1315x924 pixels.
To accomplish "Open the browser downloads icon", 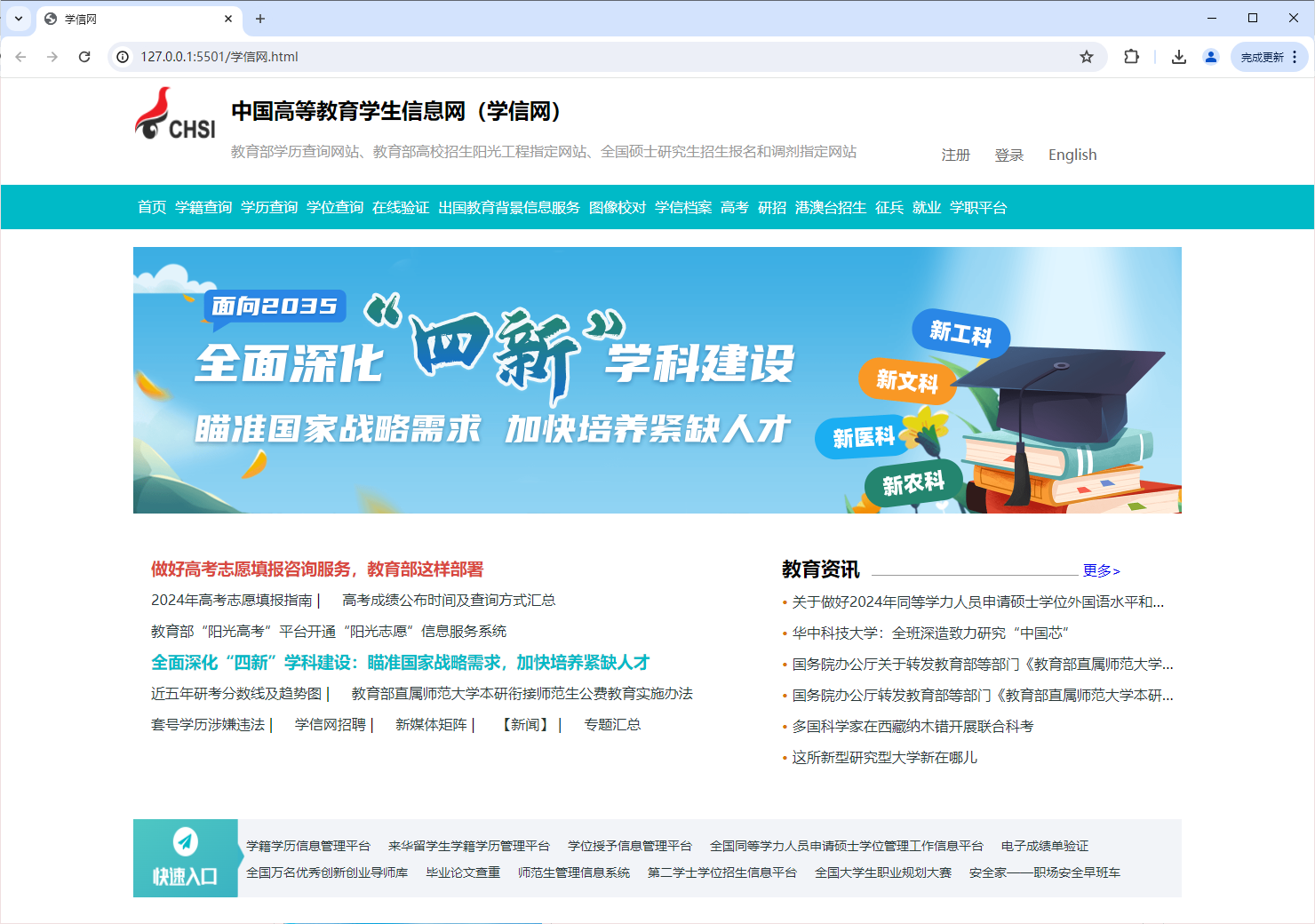I will coord(1179,57).
